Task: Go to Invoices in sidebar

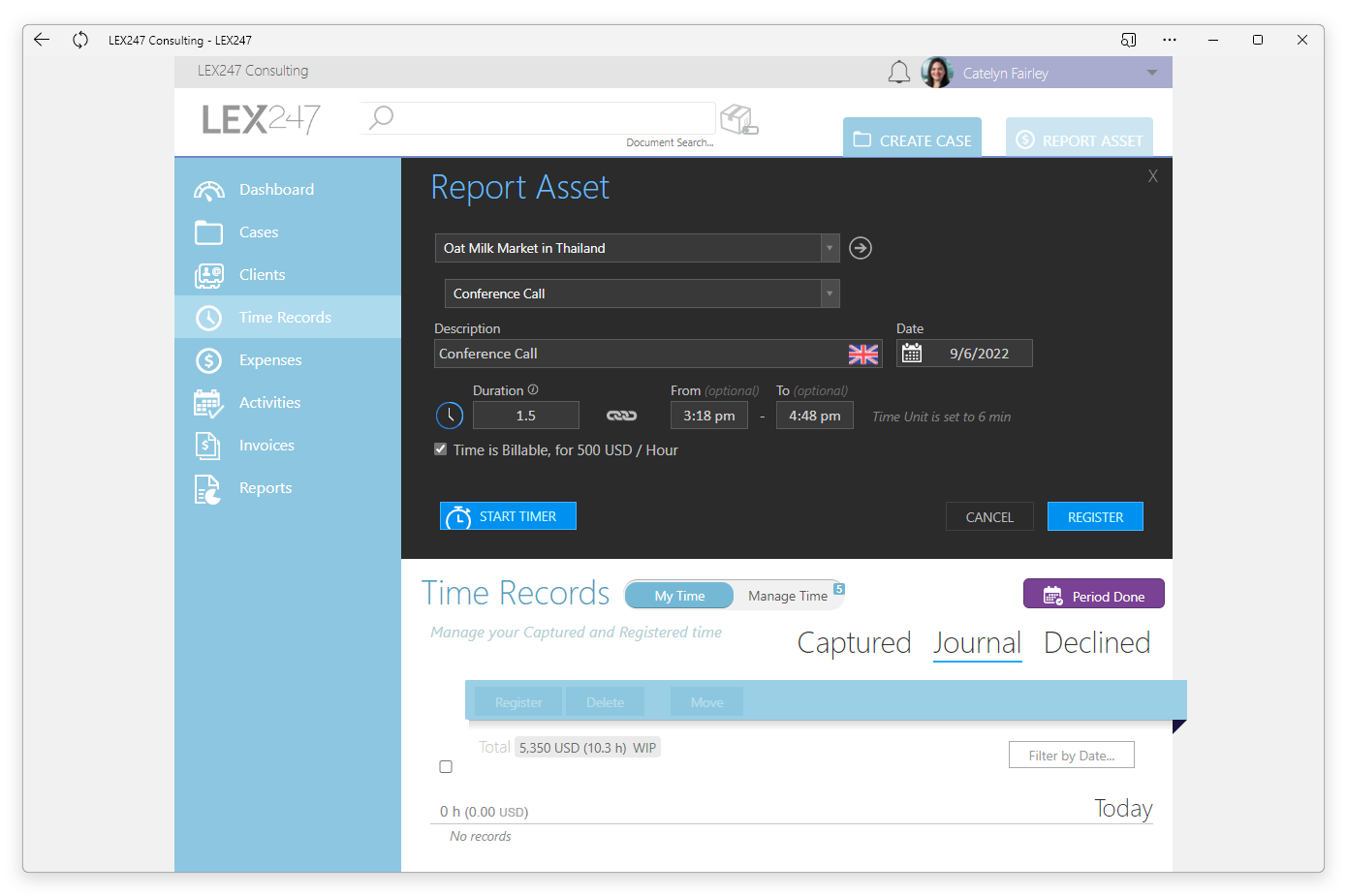Action: point(288,446)
